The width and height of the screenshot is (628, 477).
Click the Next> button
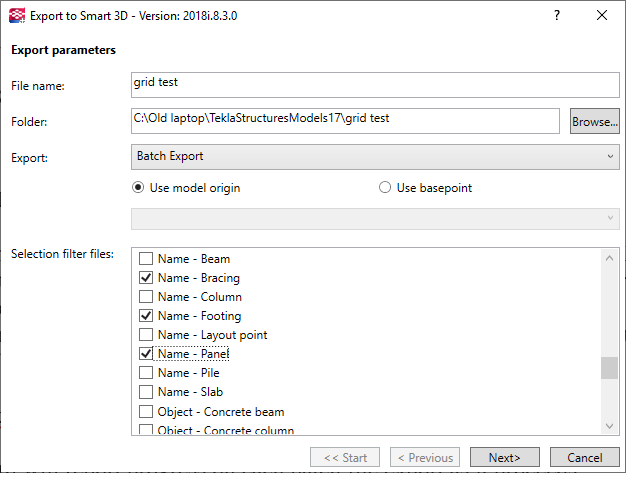pos(505,457)
